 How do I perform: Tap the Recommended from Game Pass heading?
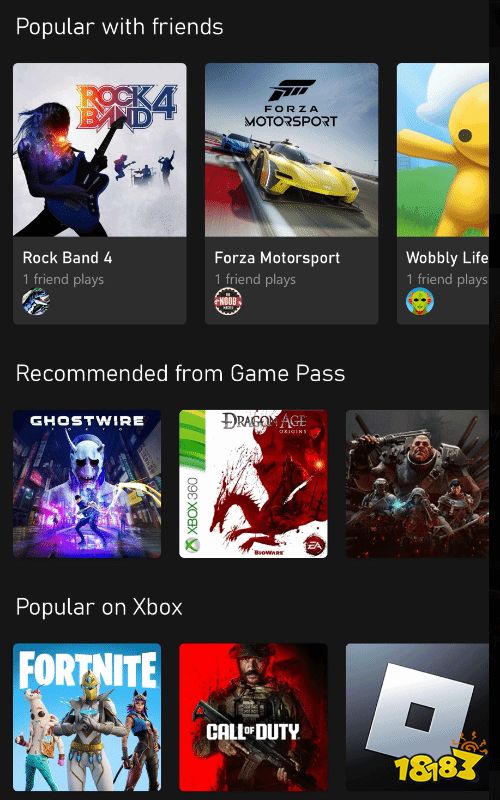pos(181,373)
